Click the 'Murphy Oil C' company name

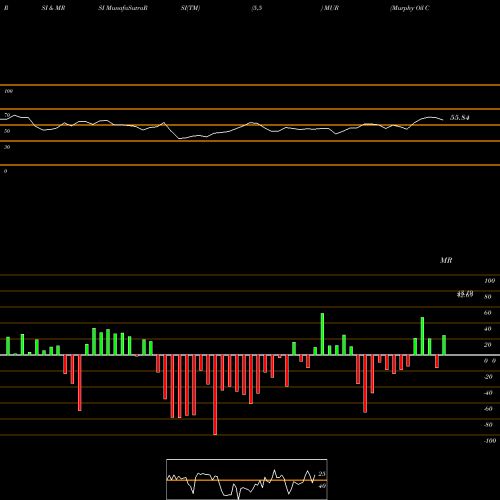(x=410, y=8)
